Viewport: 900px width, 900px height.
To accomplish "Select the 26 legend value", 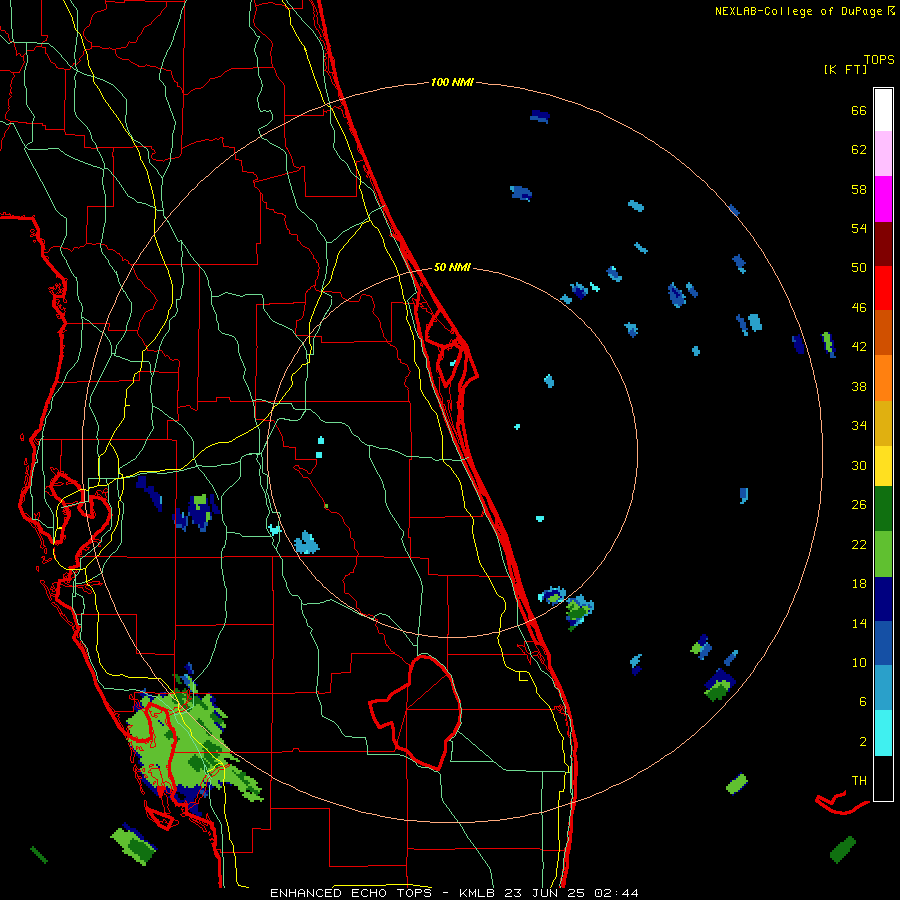I will pyautogui.click(x=859, y=505).
